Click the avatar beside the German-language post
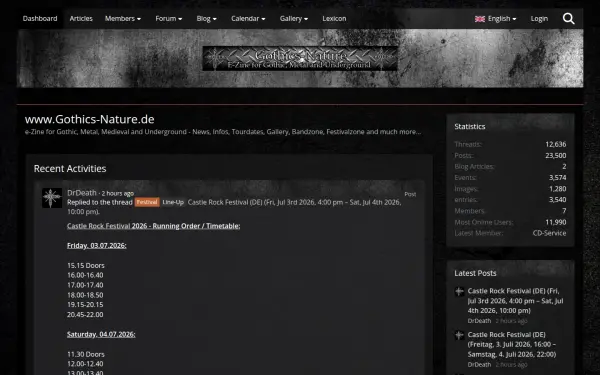The image size is (600, 375). (459, 335)
